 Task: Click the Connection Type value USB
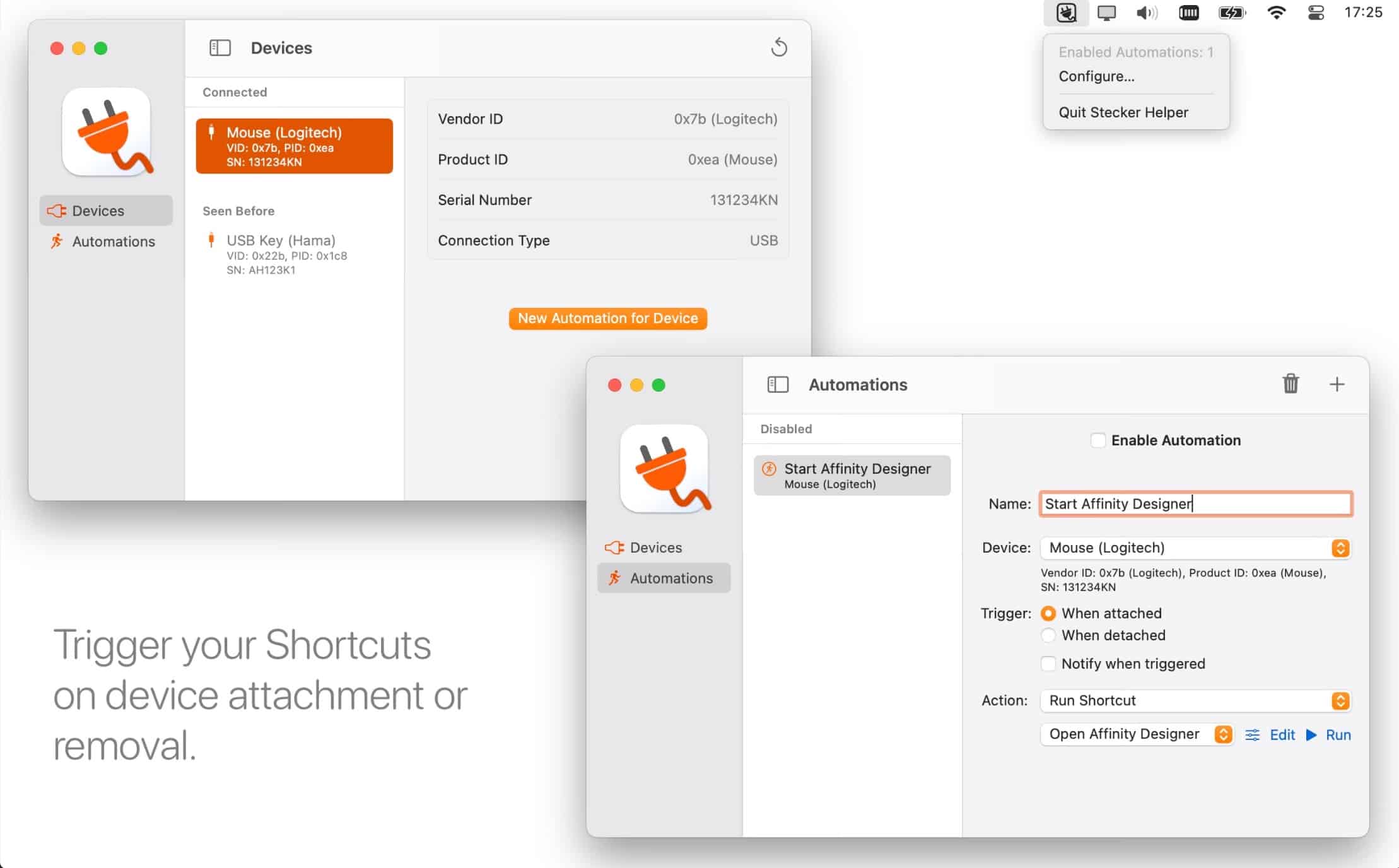pyautogui.click(x=763, y=240)
